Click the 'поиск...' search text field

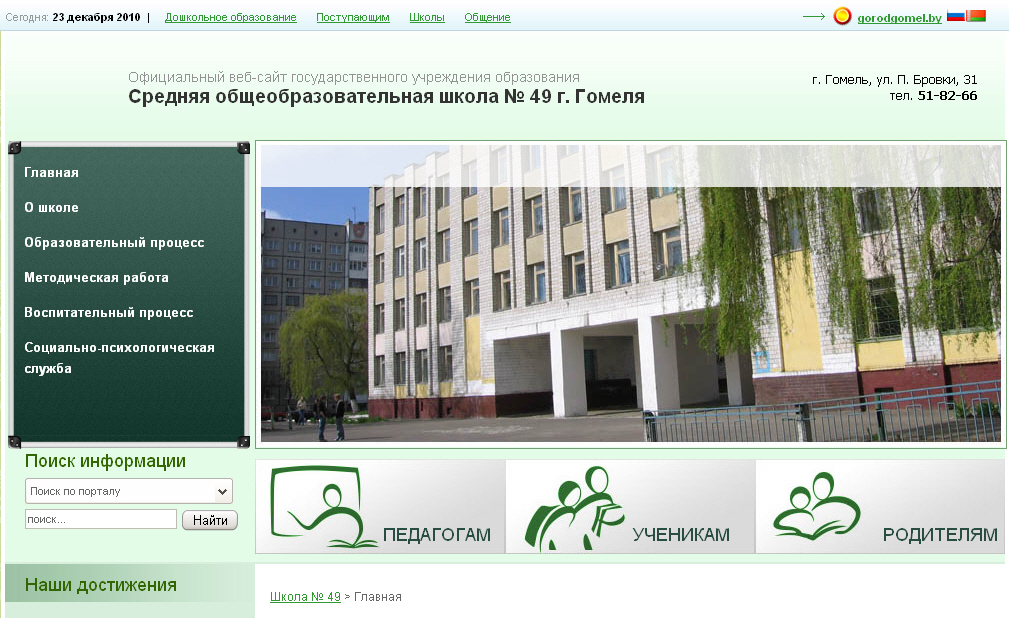100,520
